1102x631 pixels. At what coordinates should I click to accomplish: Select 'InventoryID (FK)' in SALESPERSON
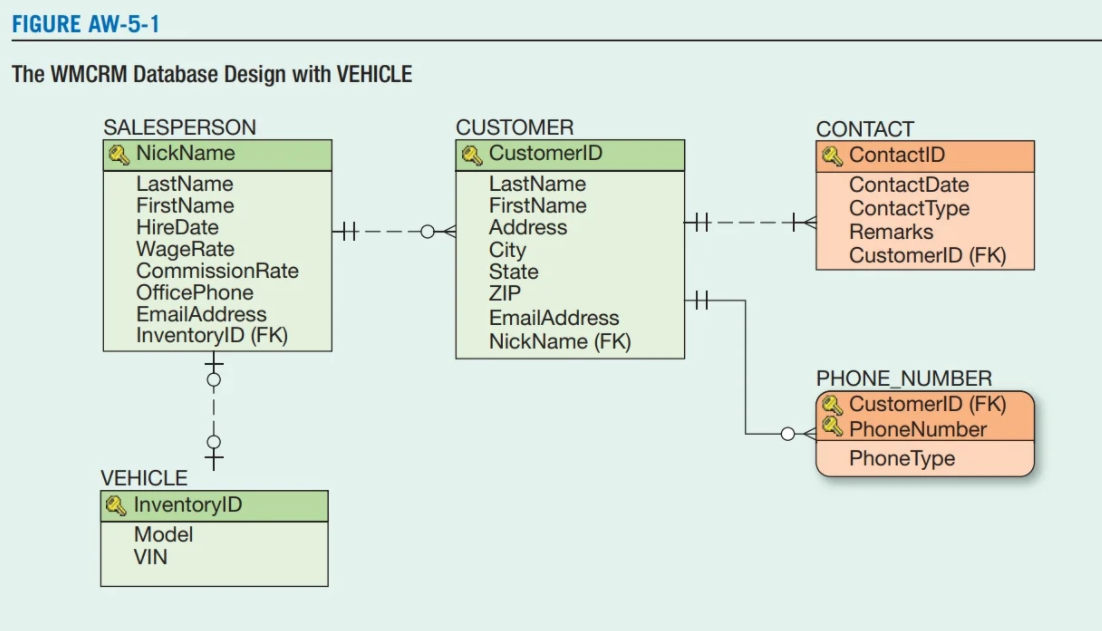tap(212, 336)
